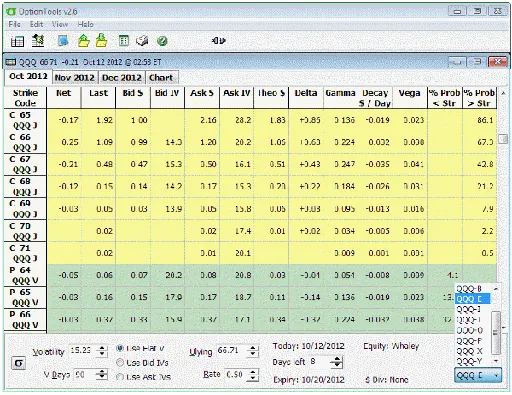Click the Volatility spinner arrows
The height and width of the screenshot is (395, 512).
tap(102, 351)
